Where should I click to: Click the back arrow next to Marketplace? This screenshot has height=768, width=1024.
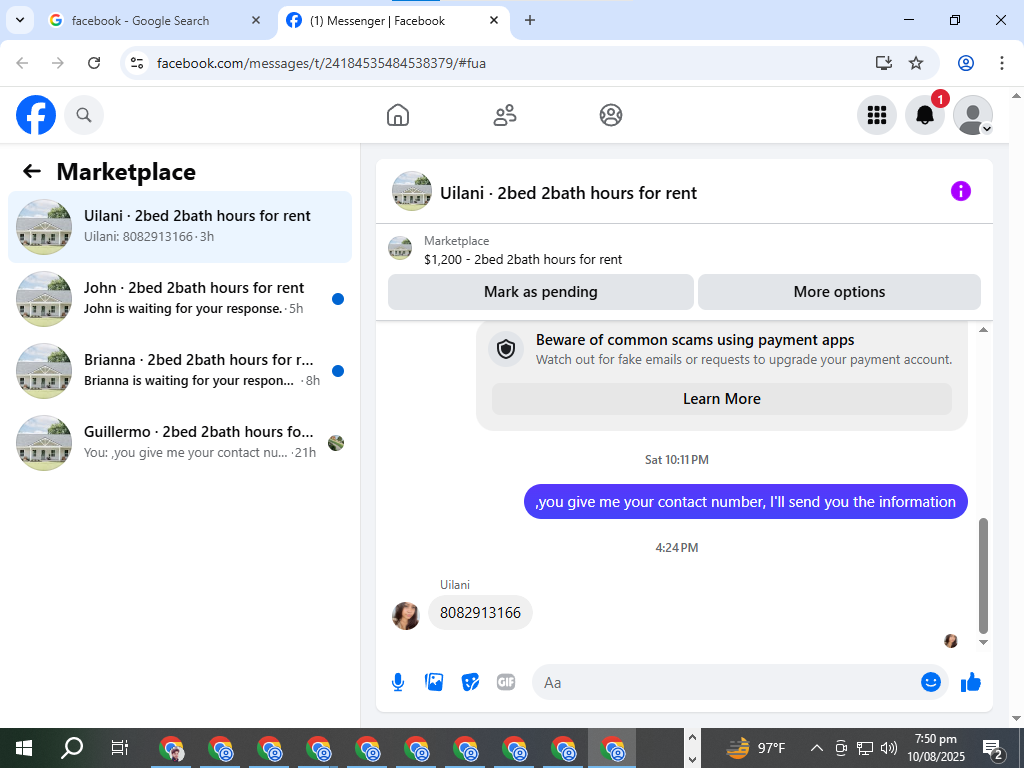click(31, 171)
